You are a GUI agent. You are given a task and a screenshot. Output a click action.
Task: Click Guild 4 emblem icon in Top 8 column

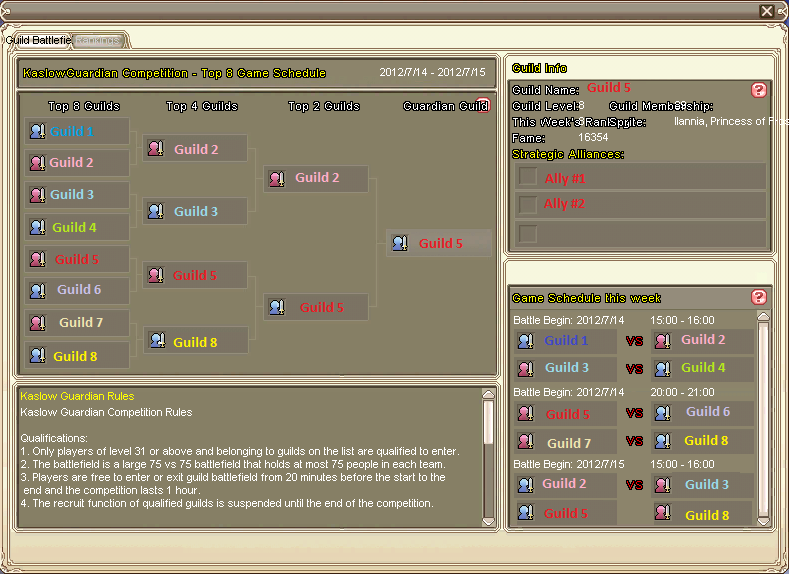pos(37,227)
